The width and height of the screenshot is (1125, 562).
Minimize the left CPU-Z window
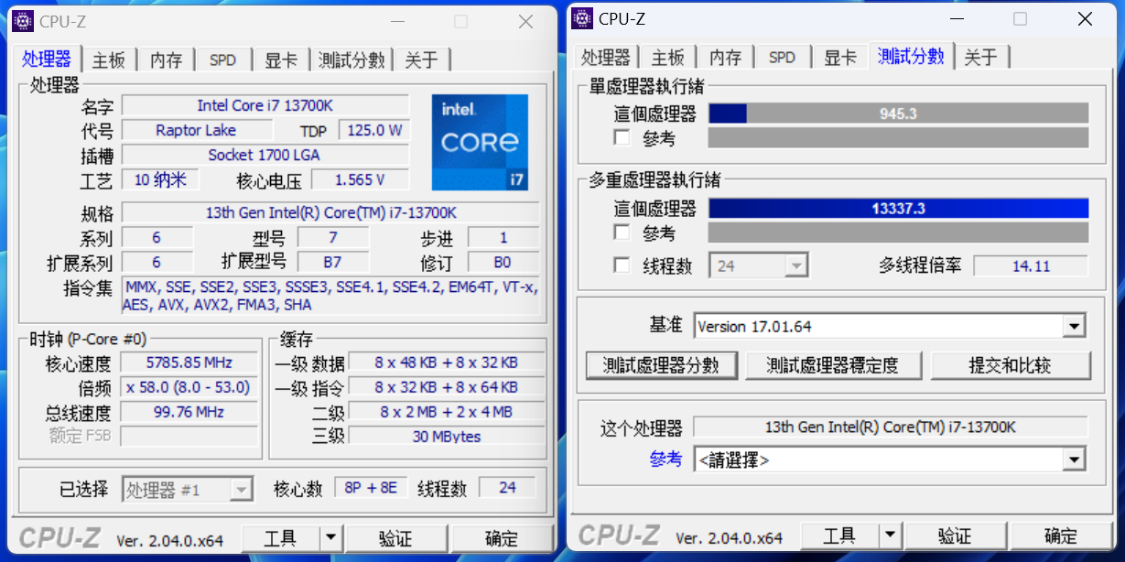tap(395, 22)
